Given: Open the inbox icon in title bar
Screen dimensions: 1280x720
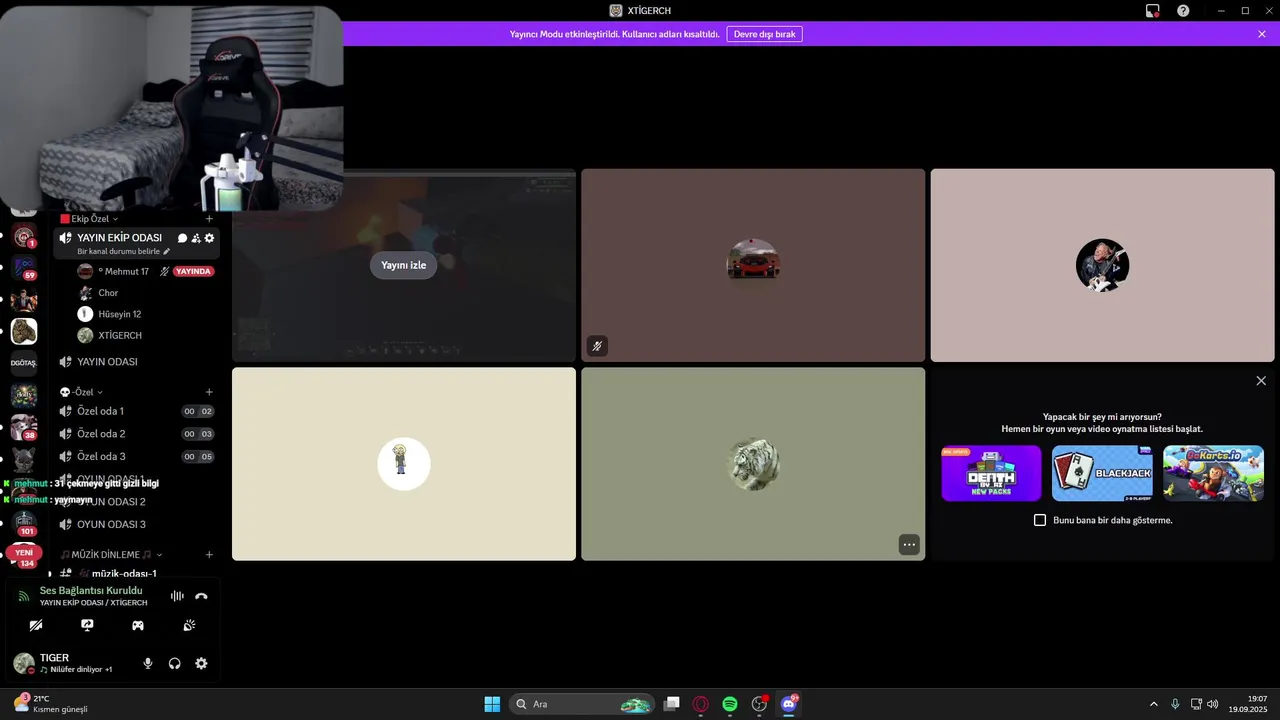Looking at the screenshot, I should coord(1153,10).
